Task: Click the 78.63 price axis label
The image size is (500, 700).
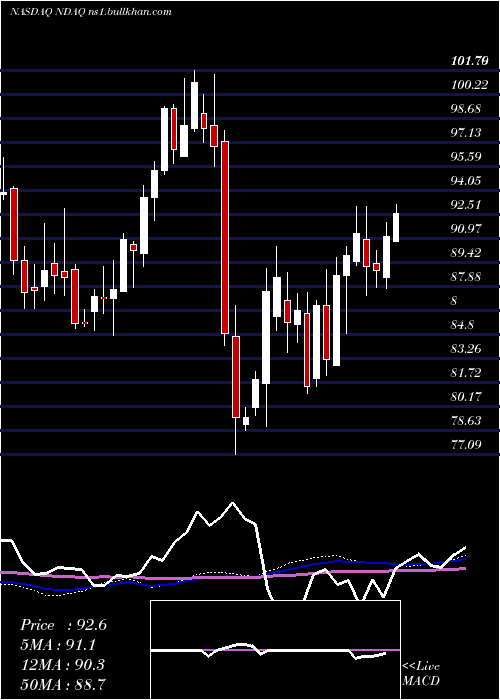Action: (466, 421)
